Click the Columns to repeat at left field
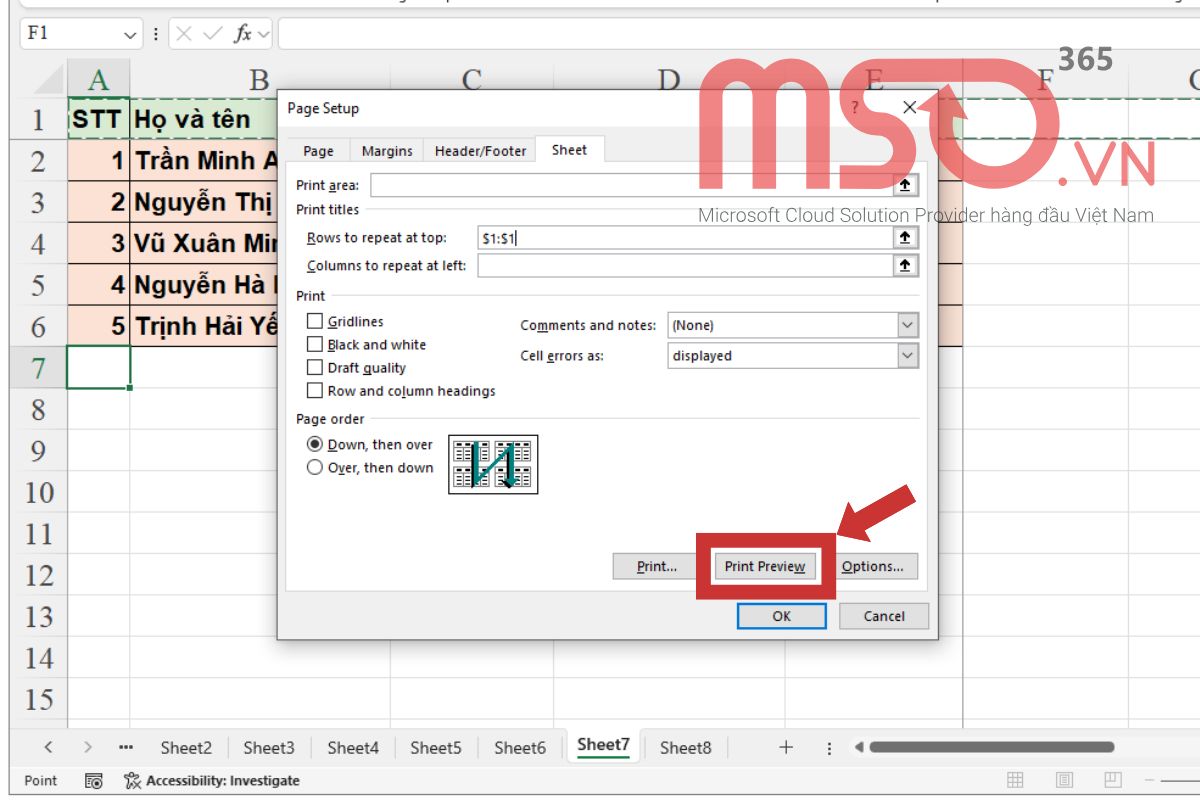Image resolution: width=1200 pixels, height=800 pixels. tap(685, 266)
